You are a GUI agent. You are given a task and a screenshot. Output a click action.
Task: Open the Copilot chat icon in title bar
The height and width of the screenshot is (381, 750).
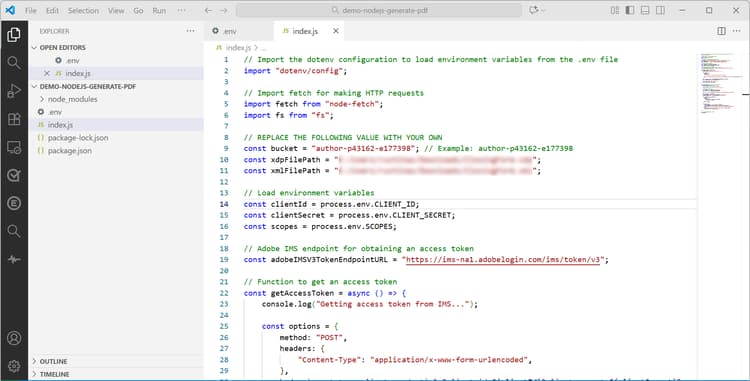[533, 10]
